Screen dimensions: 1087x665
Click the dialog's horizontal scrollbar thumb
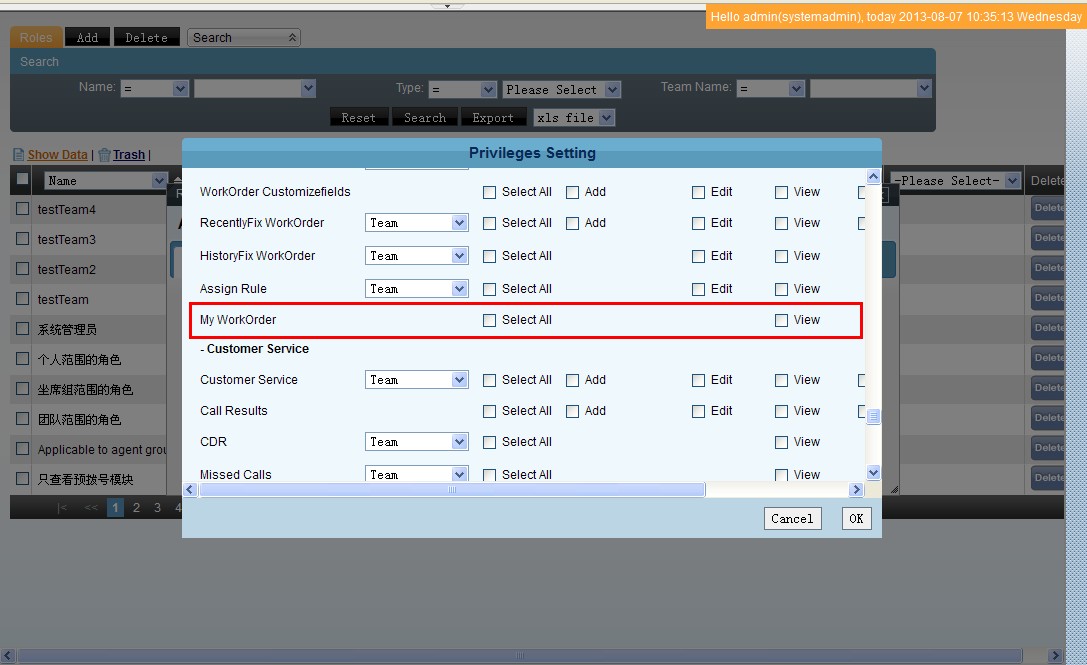click(x=452, y=490)
